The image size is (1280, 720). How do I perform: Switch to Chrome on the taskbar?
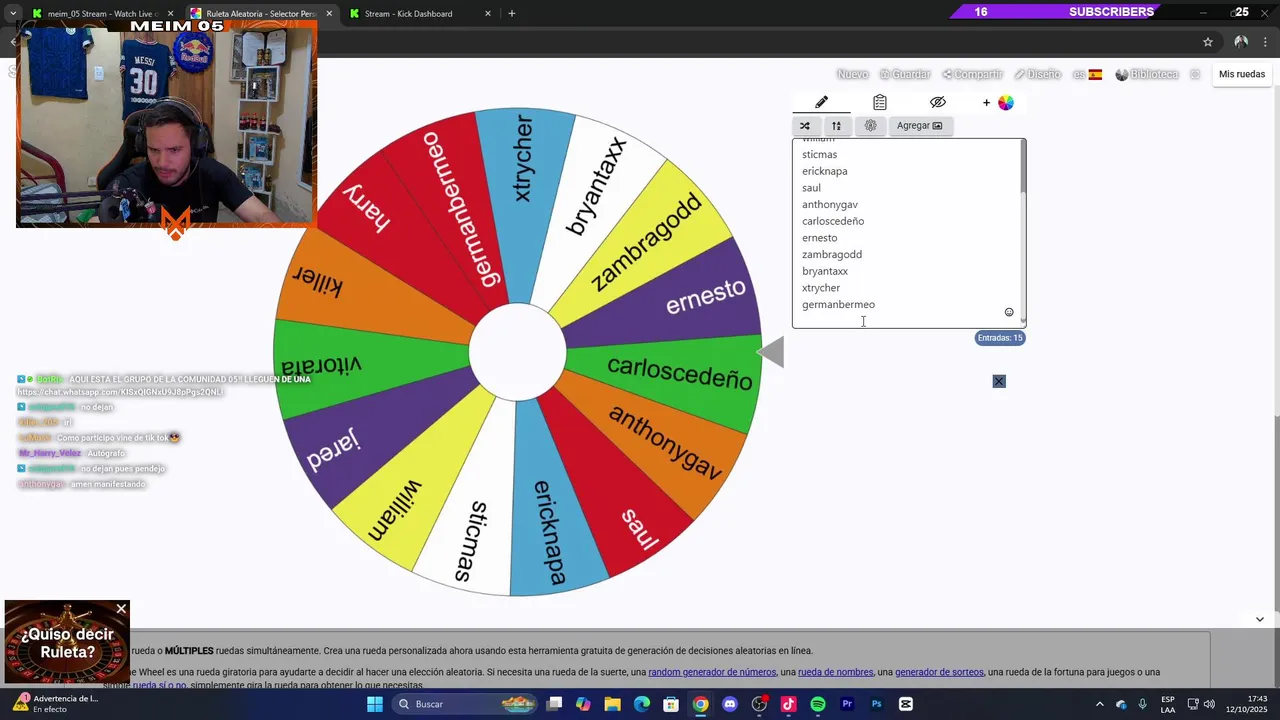700,704
